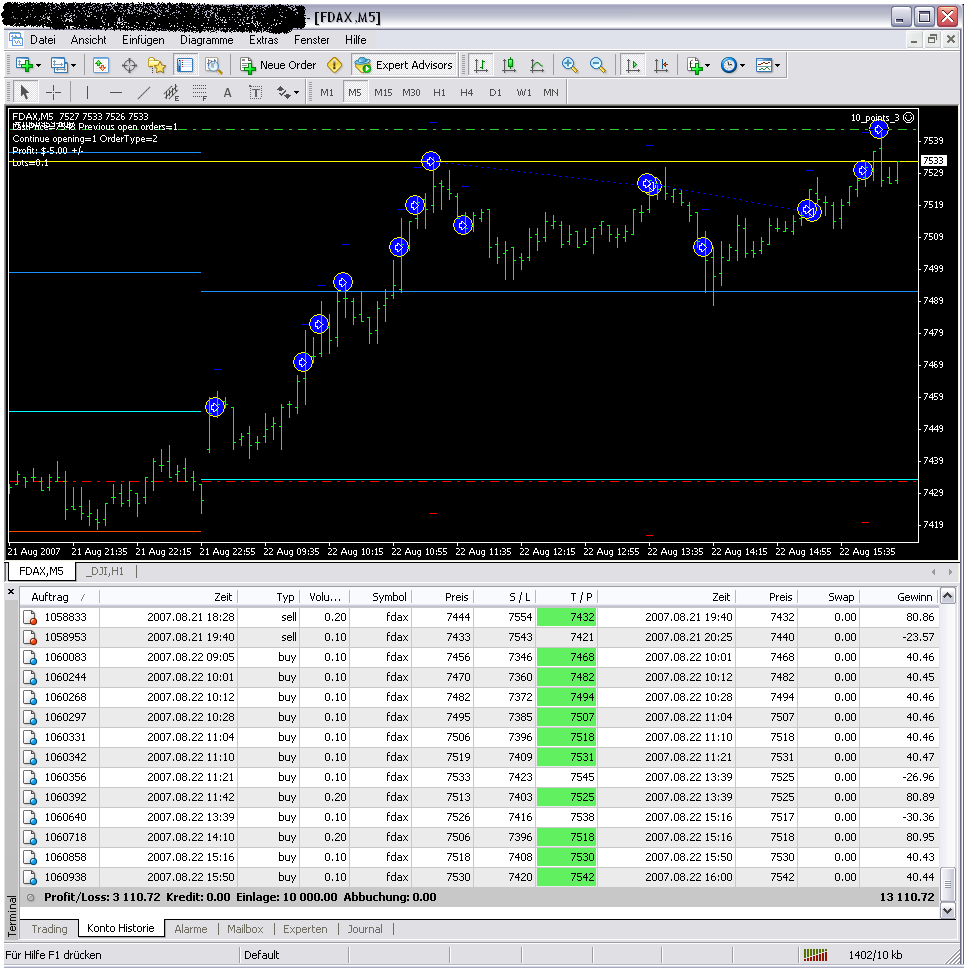This screenshot has width=964, height=968.
Task: Select the text label tool (A)
Action: click(x=227, y=93)
